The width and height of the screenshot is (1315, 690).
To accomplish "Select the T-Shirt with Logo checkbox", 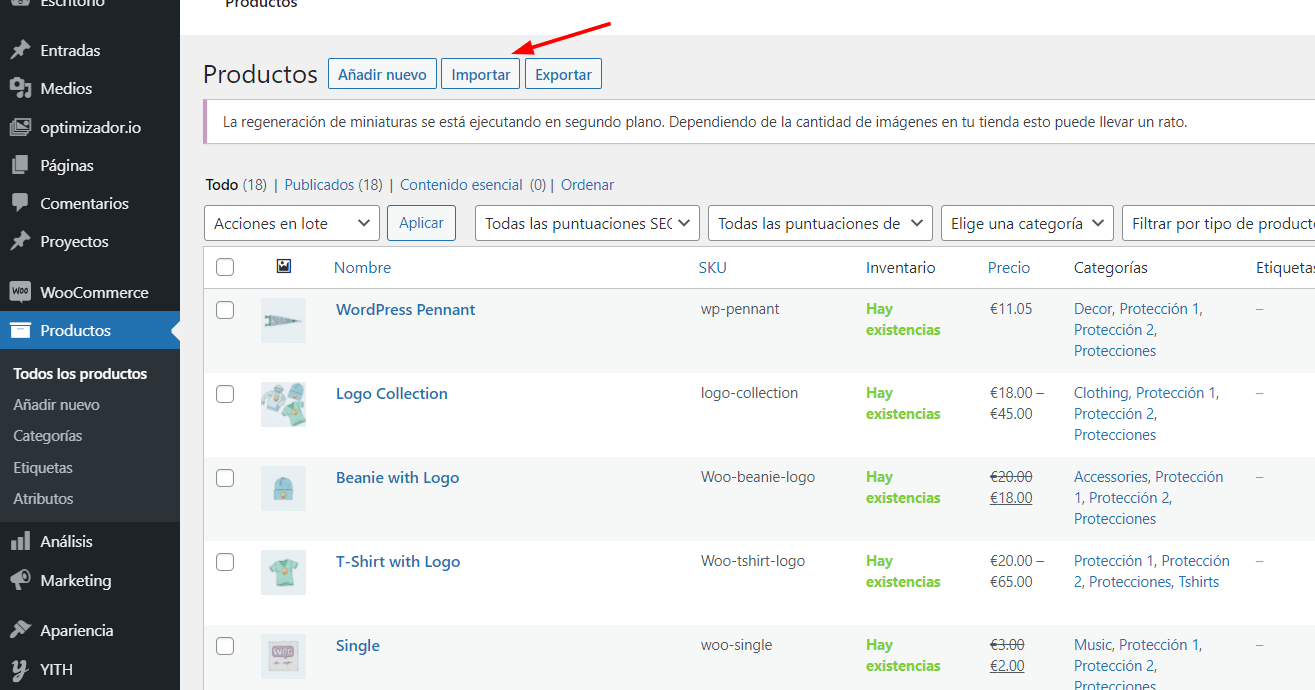I will (x=225, y=562).
